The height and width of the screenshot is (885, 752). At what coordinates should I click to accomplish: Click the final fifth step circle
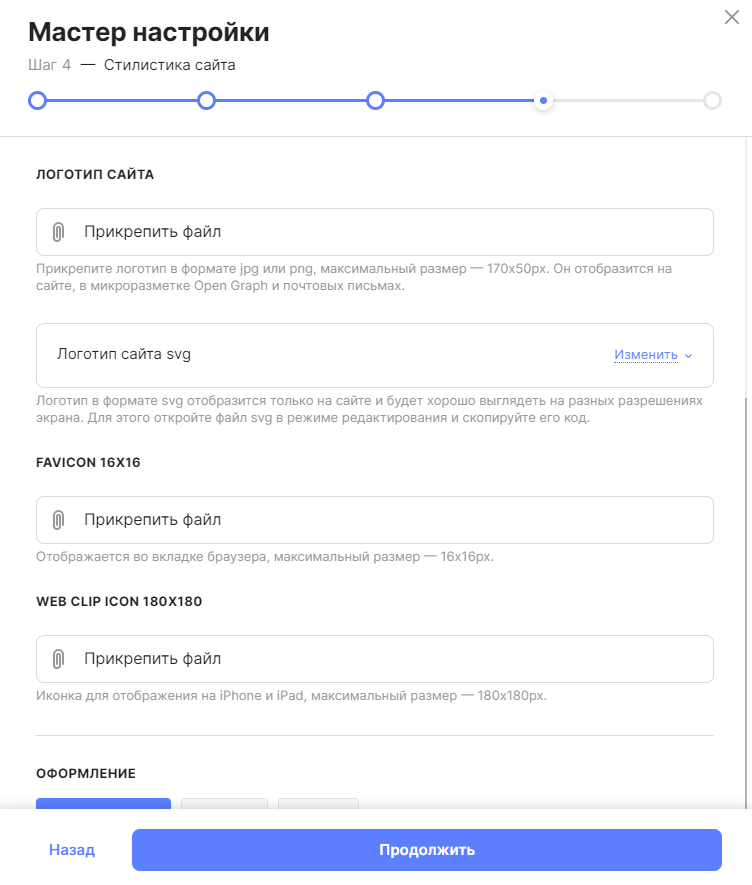[712, 100]
